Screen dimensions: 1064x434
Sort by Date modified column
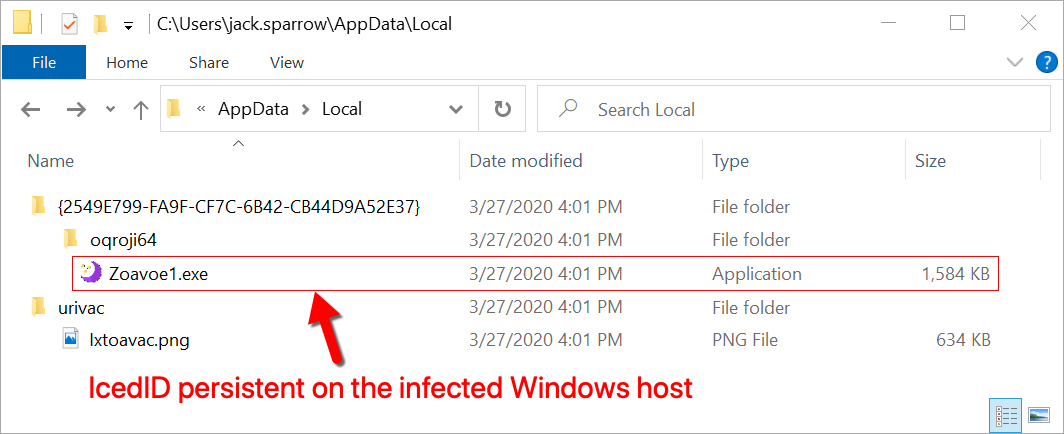527,161
